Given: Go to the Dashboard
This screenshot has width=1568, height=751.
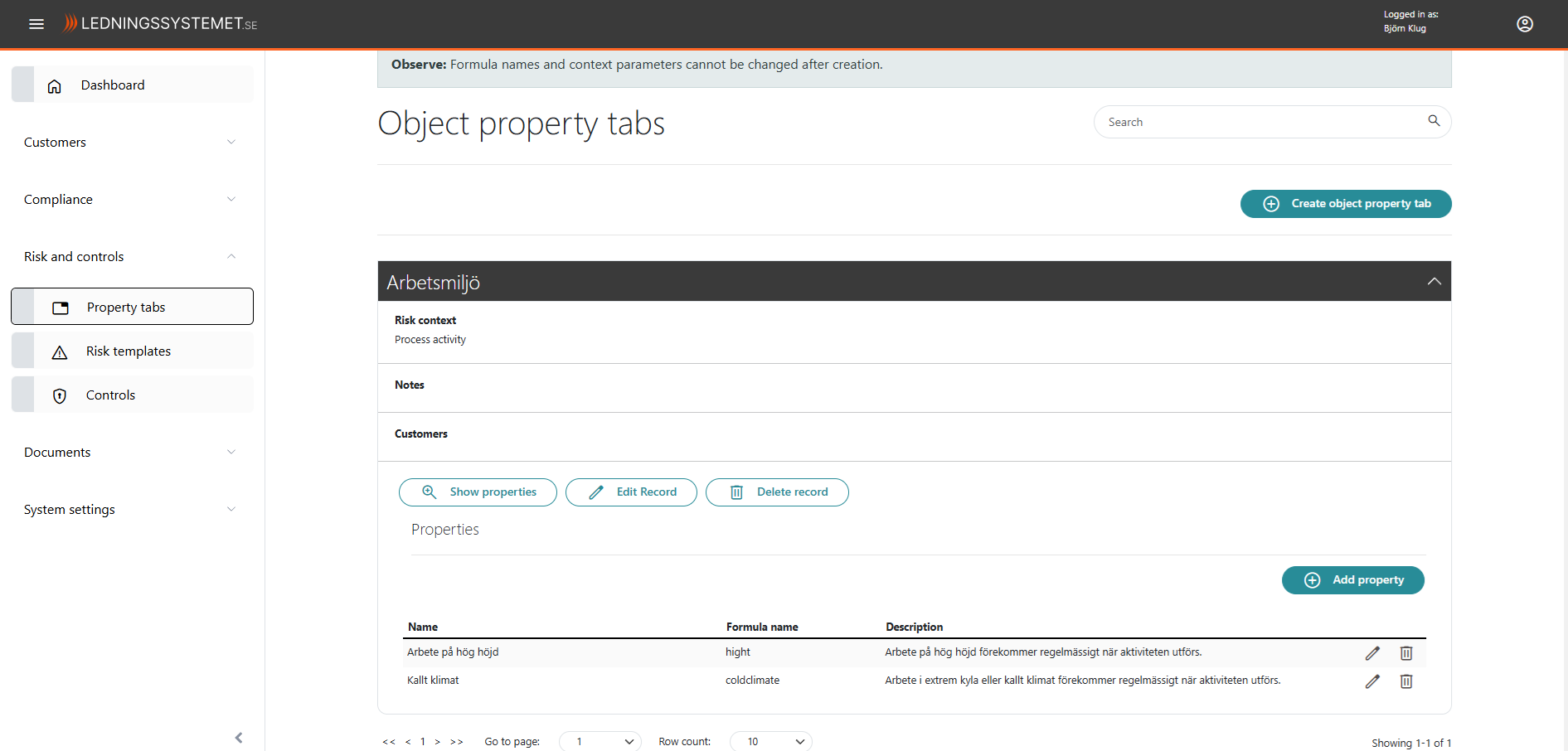Looking at the screenshot, I should tap(113, 85).
